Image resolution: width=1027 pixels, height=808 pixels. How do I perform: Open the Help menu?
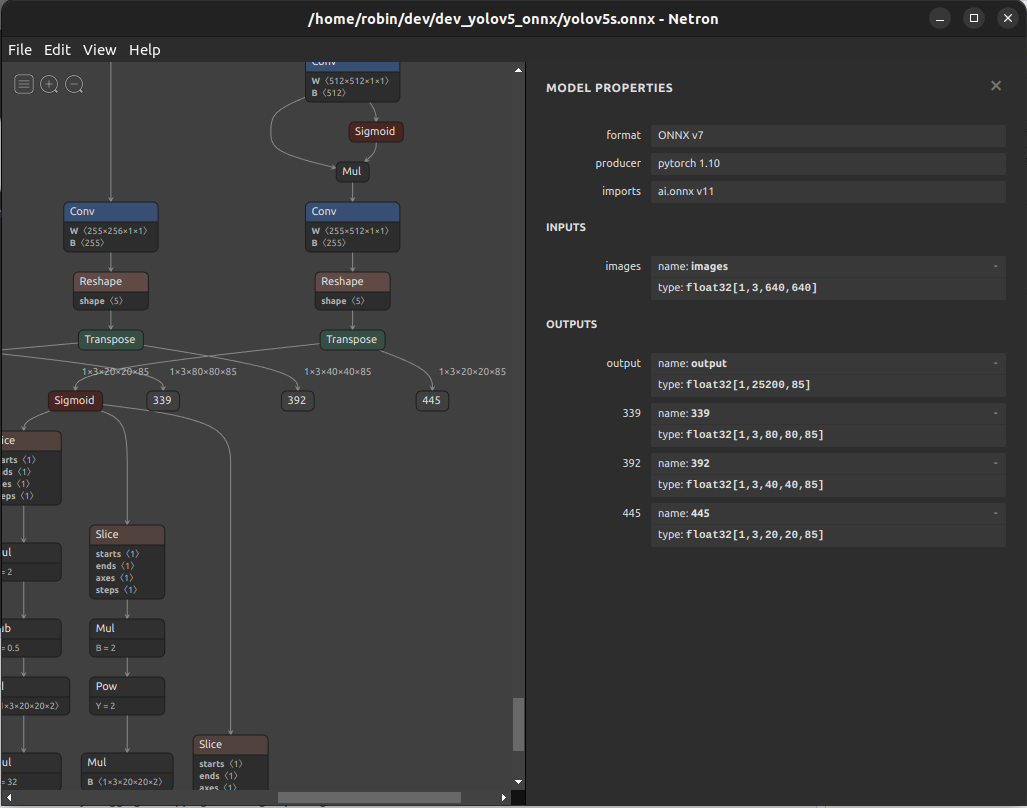click(144, 50)
